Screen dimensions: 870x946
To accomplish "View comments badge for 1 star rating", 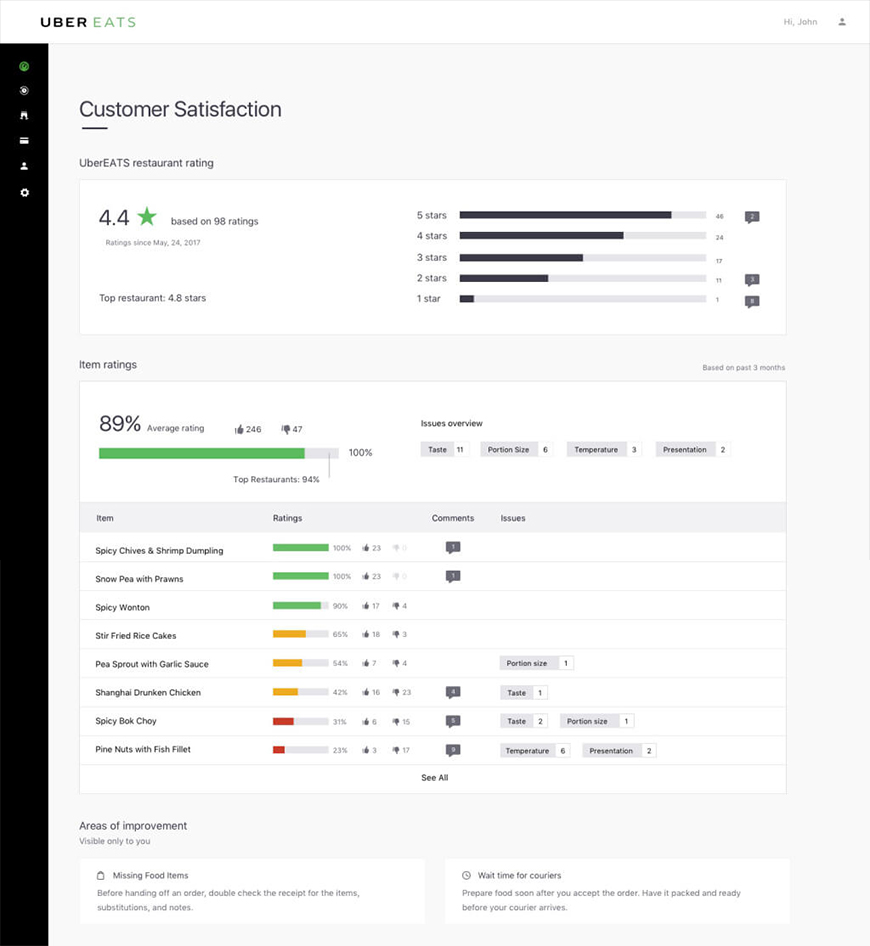I will click(x=751, y=299).
